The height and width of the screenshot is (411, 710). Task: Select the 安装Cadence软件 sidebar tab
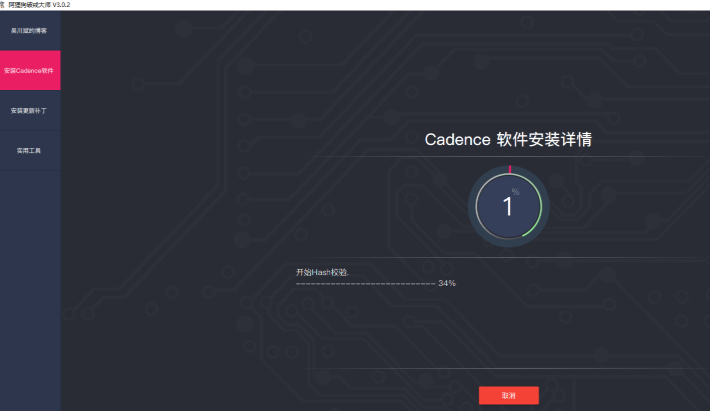click(x=29, y=71)
